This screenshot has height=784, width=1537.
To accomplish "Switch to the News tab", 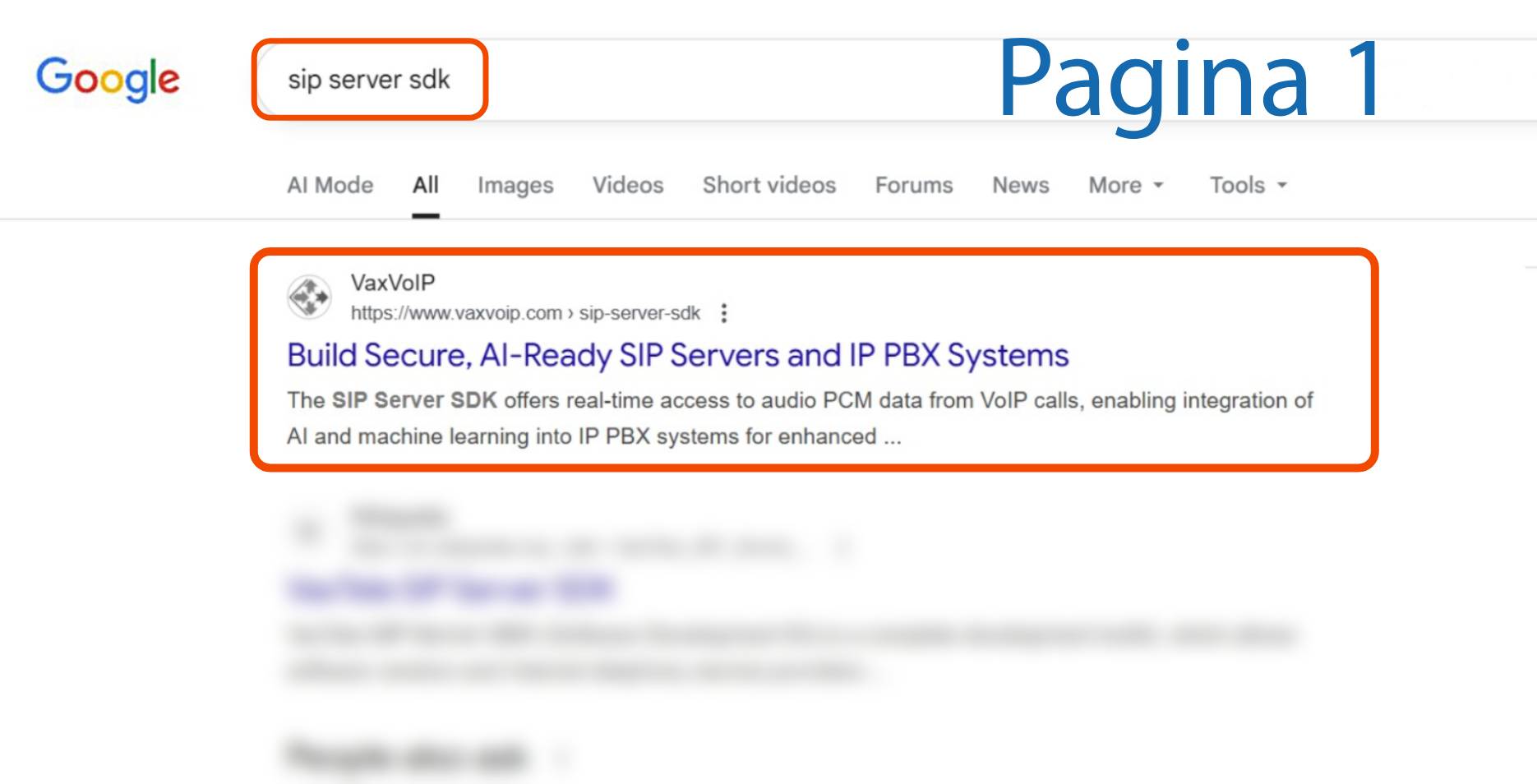I will pyautogui.click(x=1020, y=185).
